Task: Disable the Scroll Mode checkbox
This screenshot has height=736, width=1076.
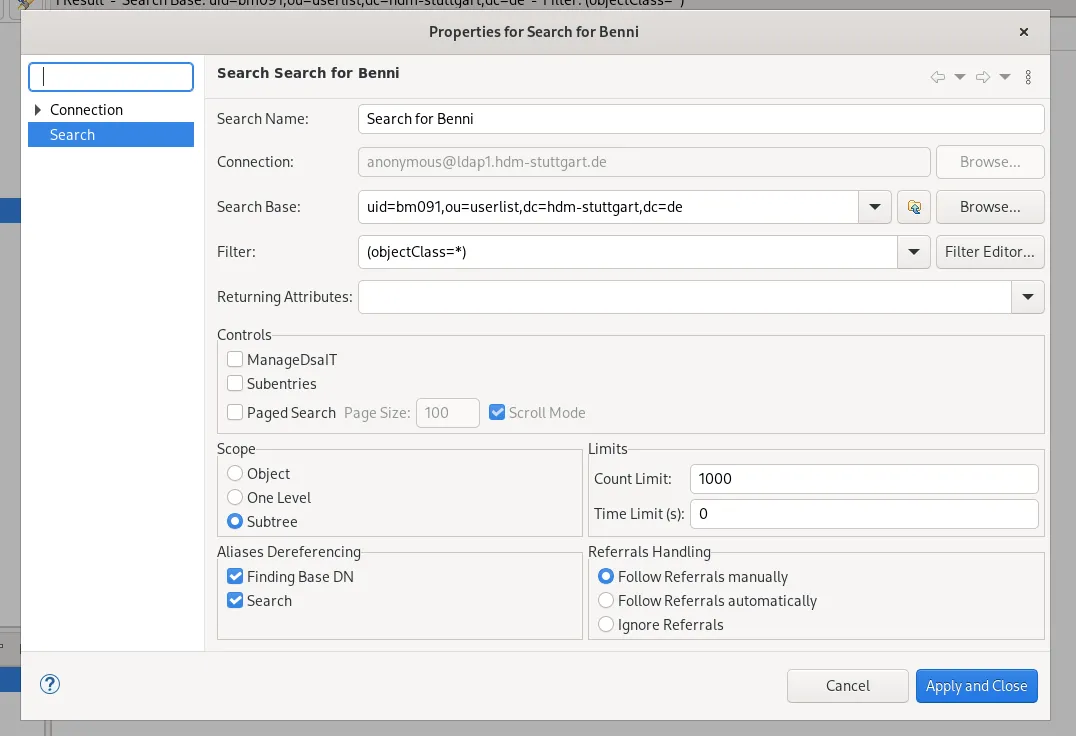Action: [497, 411]
